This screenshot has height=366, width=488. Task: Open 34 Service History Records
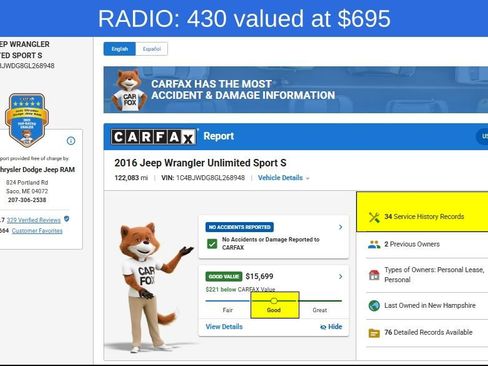pyautogui.click(x=424, y=217)
